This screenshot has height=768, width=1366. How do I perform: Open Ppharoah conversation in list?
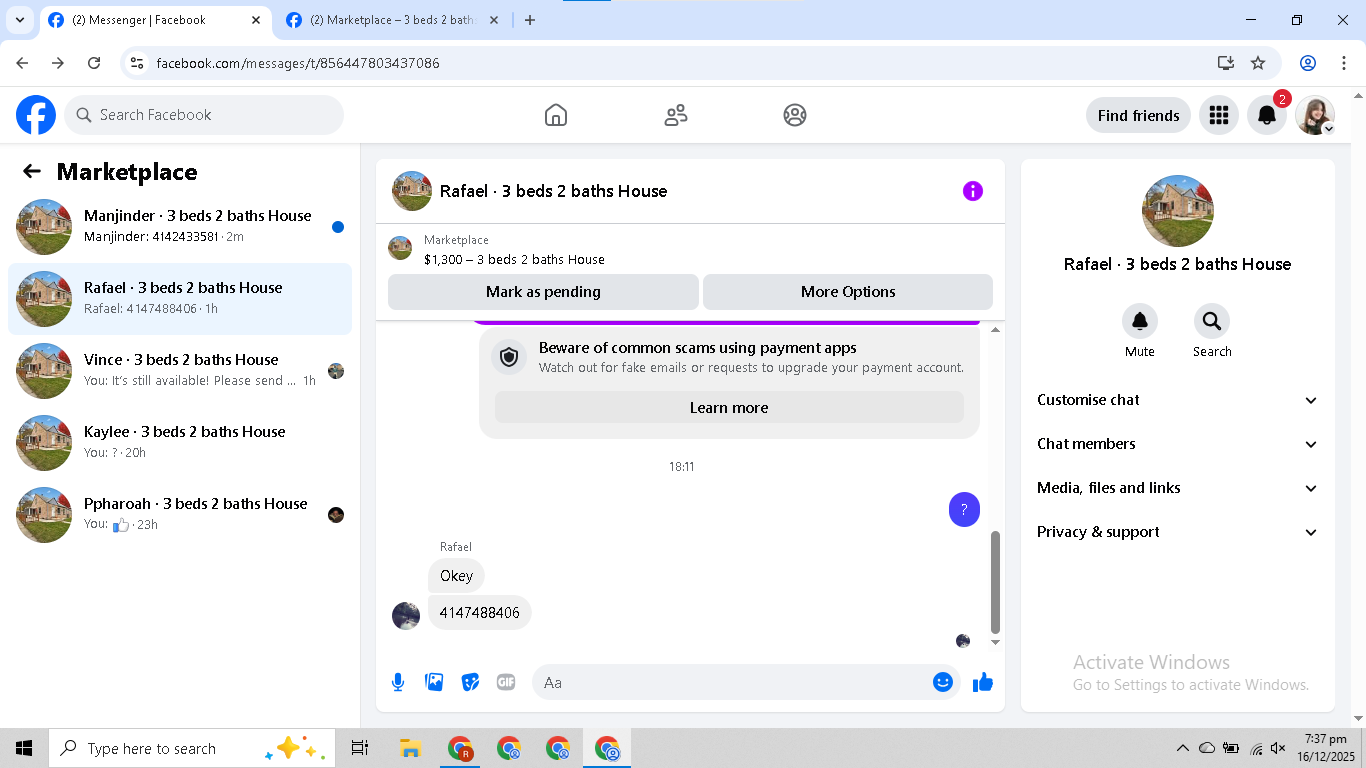[180, 515]
